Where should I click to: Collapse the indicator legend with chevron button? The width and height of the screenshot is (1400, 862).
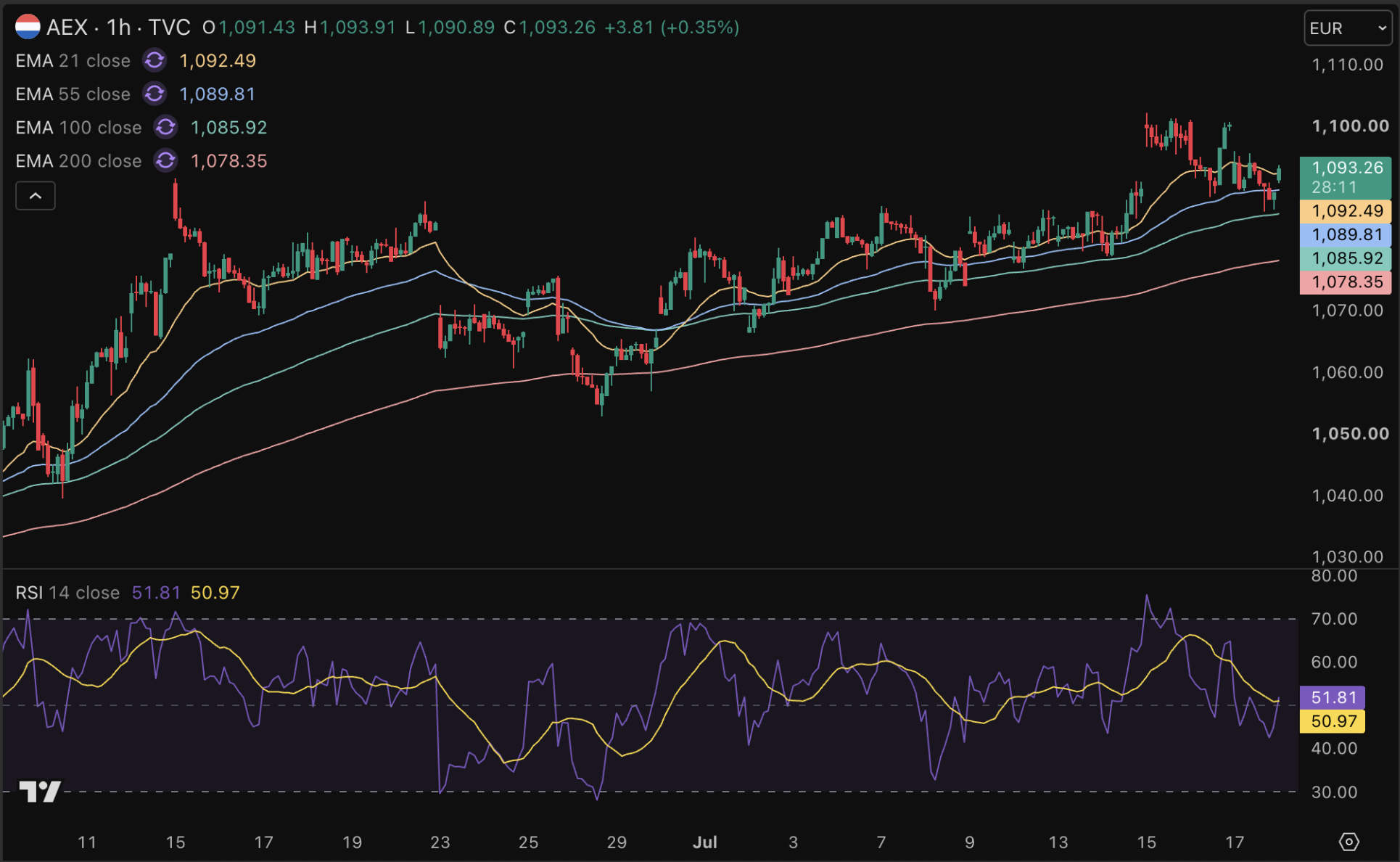[x=36, y=196]
